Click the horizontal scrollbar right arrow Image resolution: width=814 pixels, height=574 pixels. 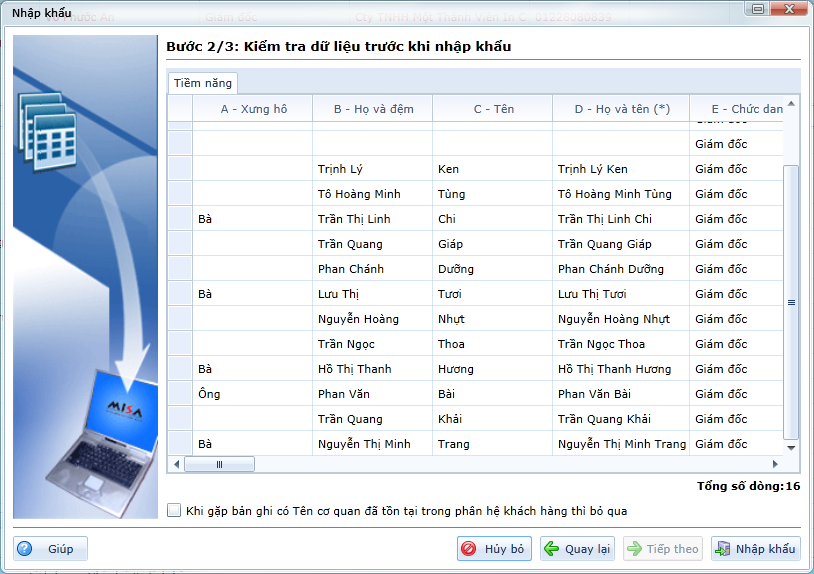coord(774,464)
